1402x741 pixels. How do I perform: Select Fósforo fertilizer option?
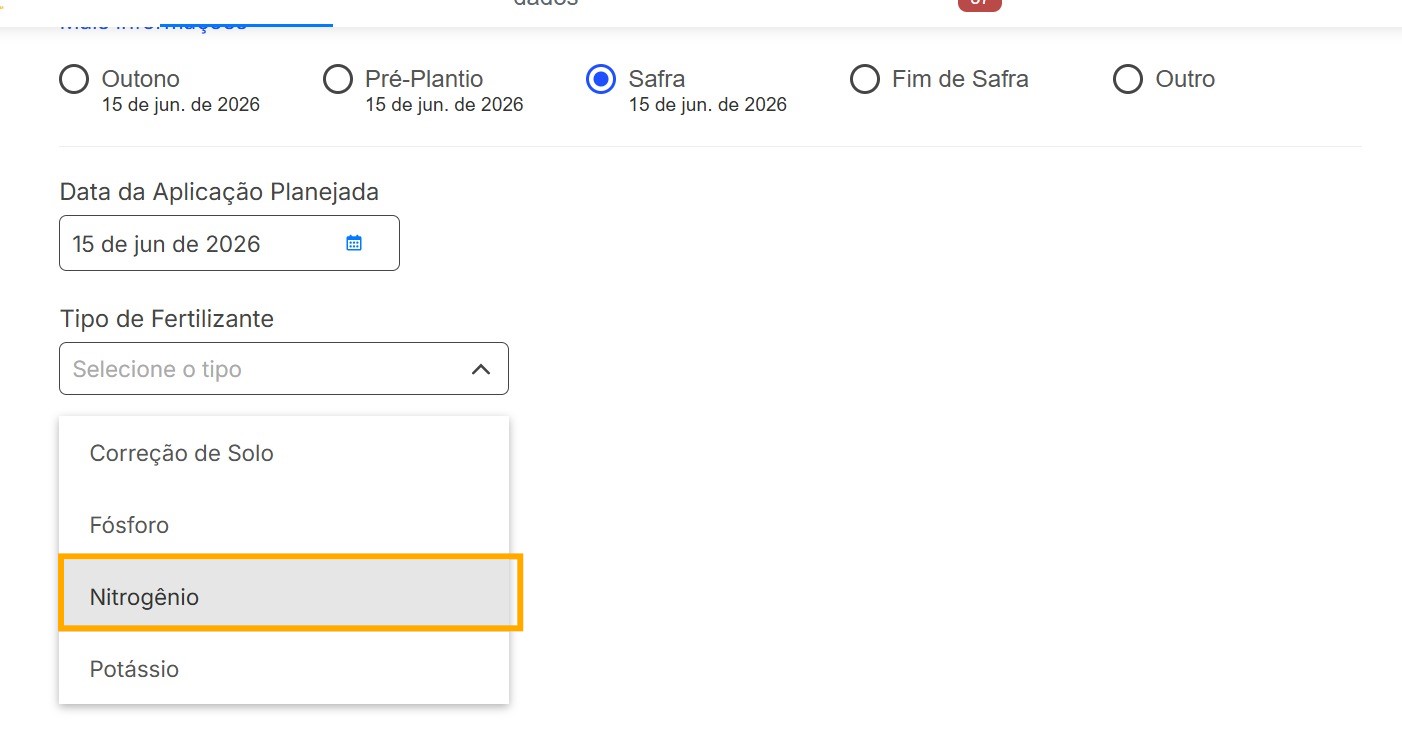point(130,525)
